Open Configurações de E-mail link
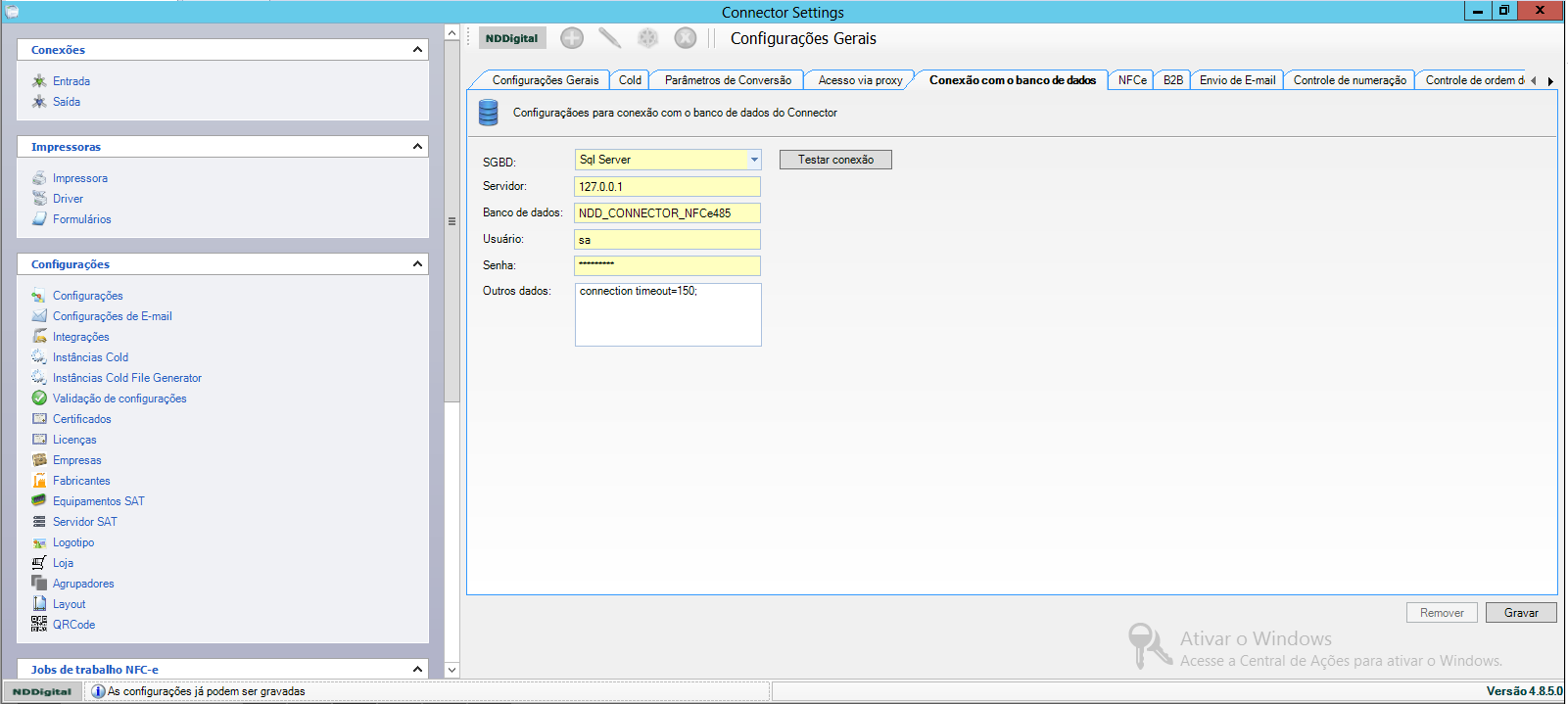The width and height of the screenshot is (1568, 704). pyautogui.click(x=112, y=316)
